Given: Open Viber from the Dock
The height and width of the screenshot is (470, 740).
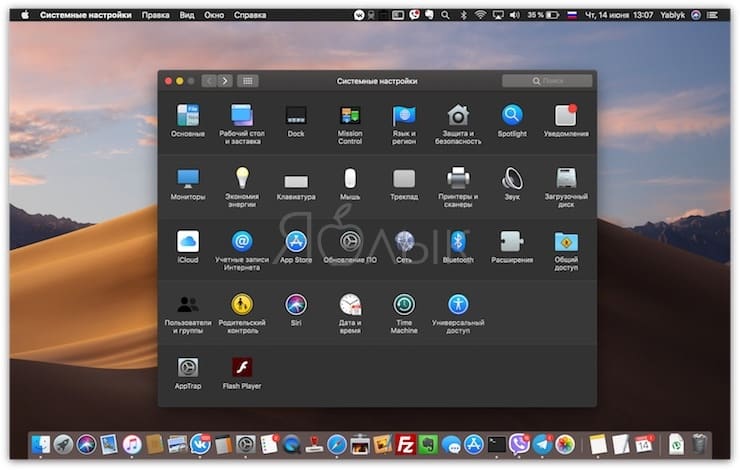Looking at the screenshot, I should point(519,445).
